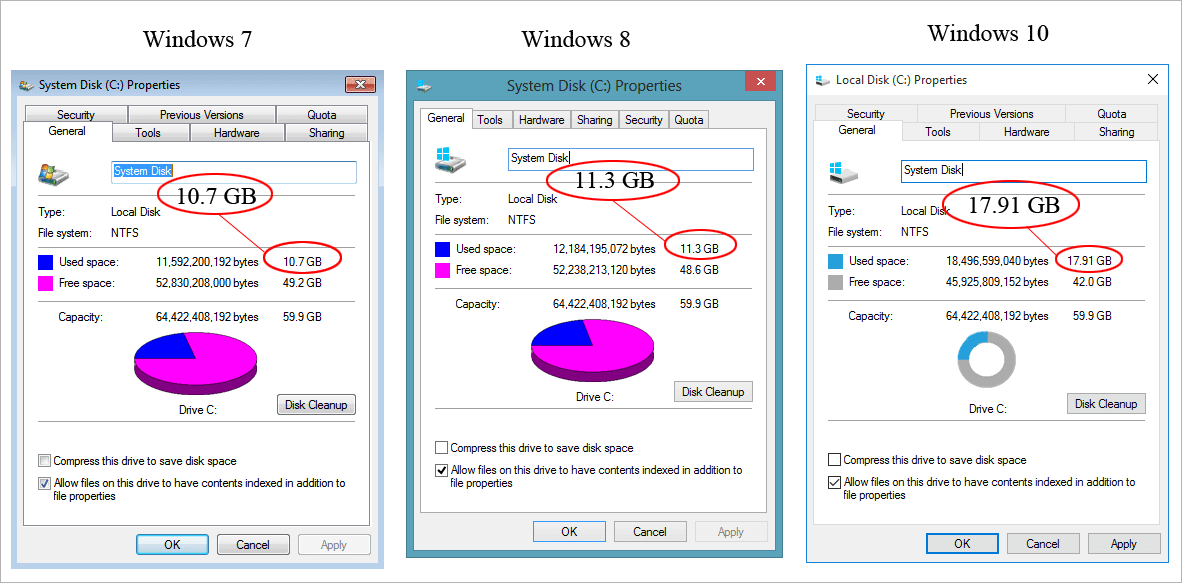Click the System Disk name field in Windows 10
Screen dimensions: 1182x583
1024,171
